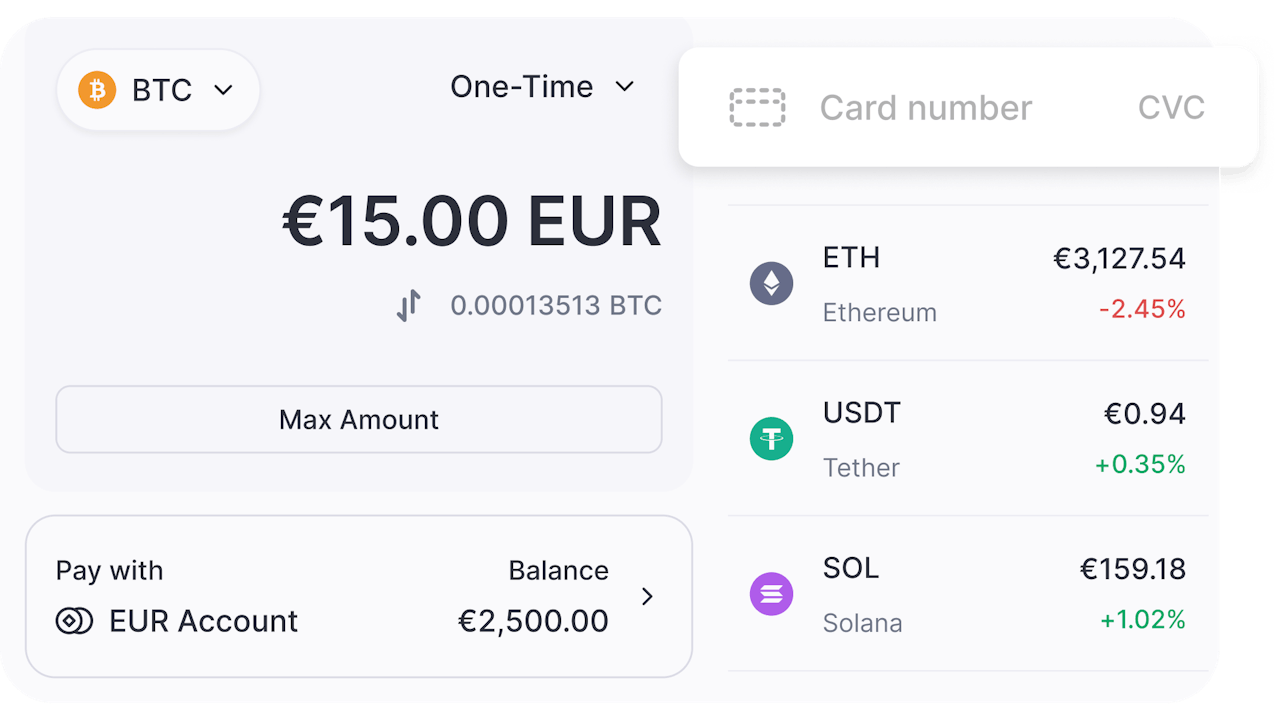Image resolution: width=1280 pixels, height=720 pixels.
Task: Click the chevron beside the EUR balance
Action: pyautogui.click(x=647, y=596)
